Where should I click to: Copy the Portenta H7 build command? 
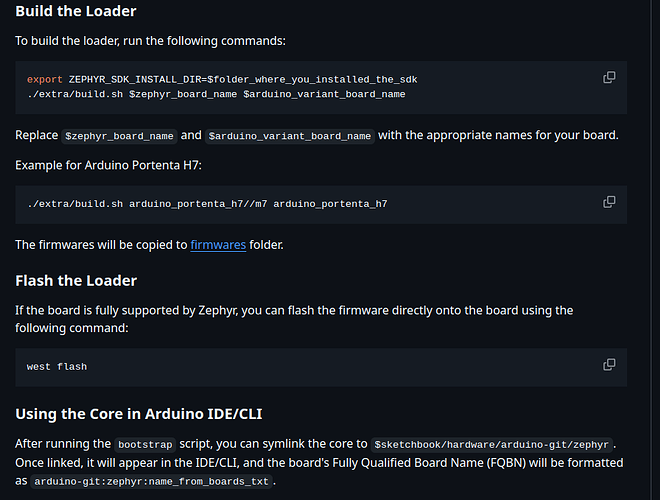coord(609,202)
